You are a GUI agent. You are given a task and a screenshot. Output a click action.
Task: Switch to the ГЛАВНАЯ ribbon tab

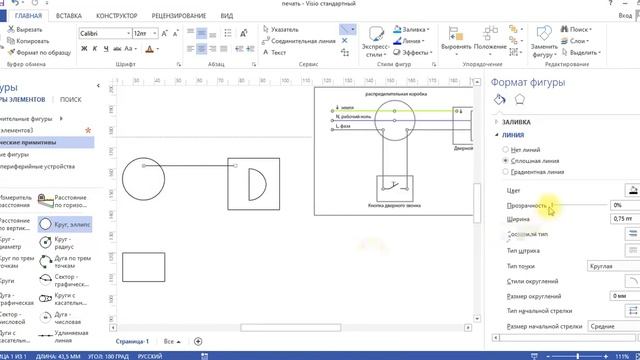coord(28,16)
